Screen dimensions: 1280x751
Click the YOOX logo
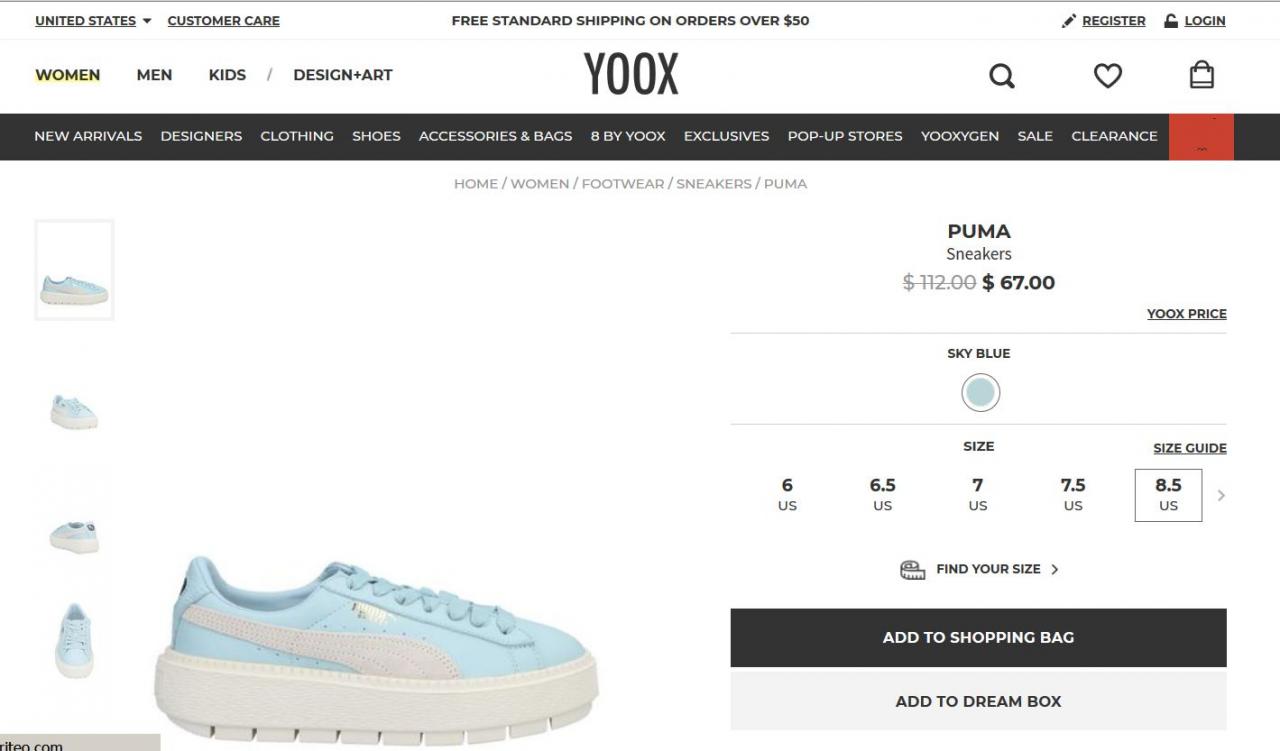point(631,75)
